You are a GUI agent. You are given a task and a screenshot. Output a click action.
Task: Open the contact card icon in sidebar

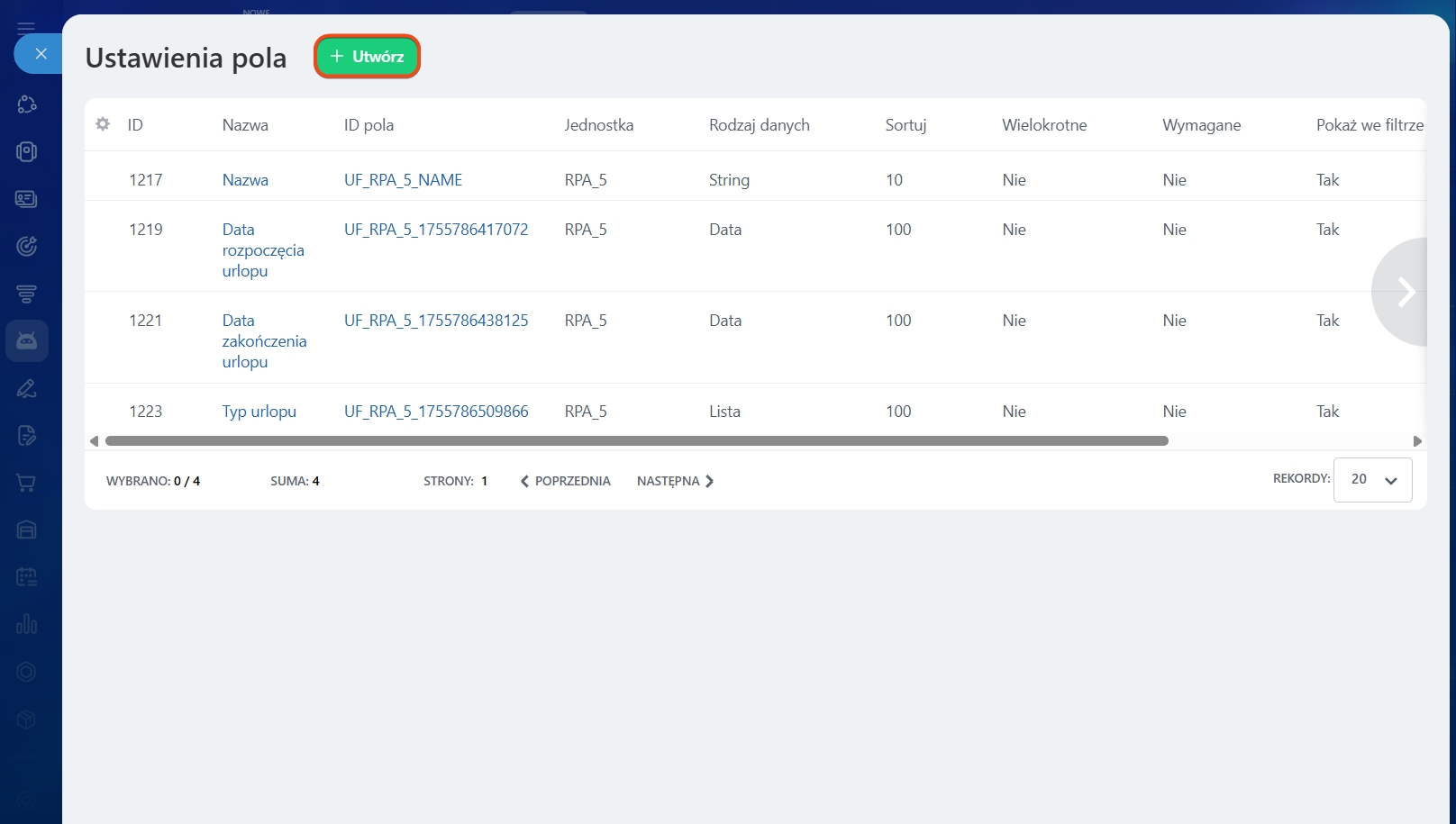pyautogui.click(x=27, y=199)
